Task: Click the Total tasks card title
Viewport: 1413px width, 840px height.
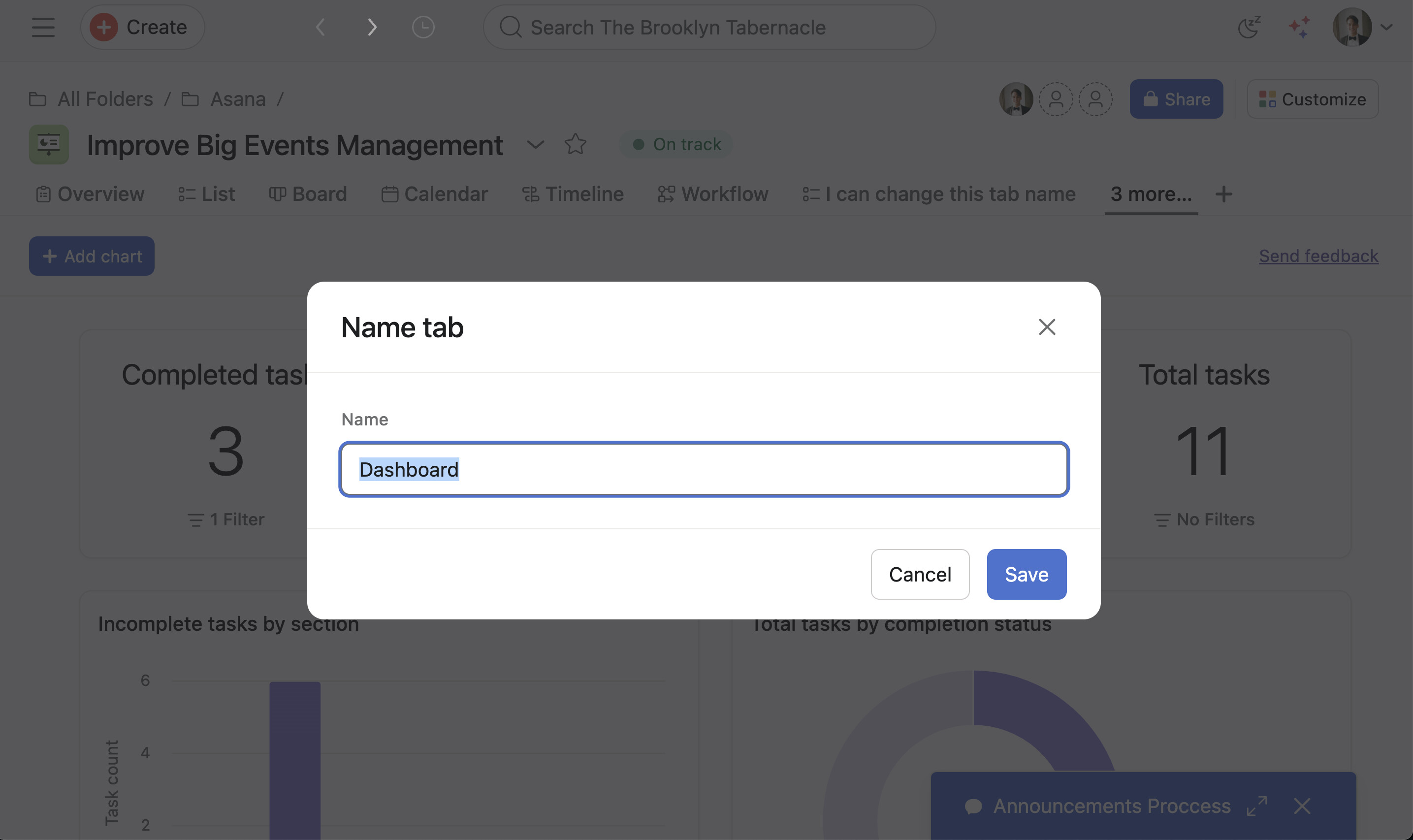Action: 1204,375
